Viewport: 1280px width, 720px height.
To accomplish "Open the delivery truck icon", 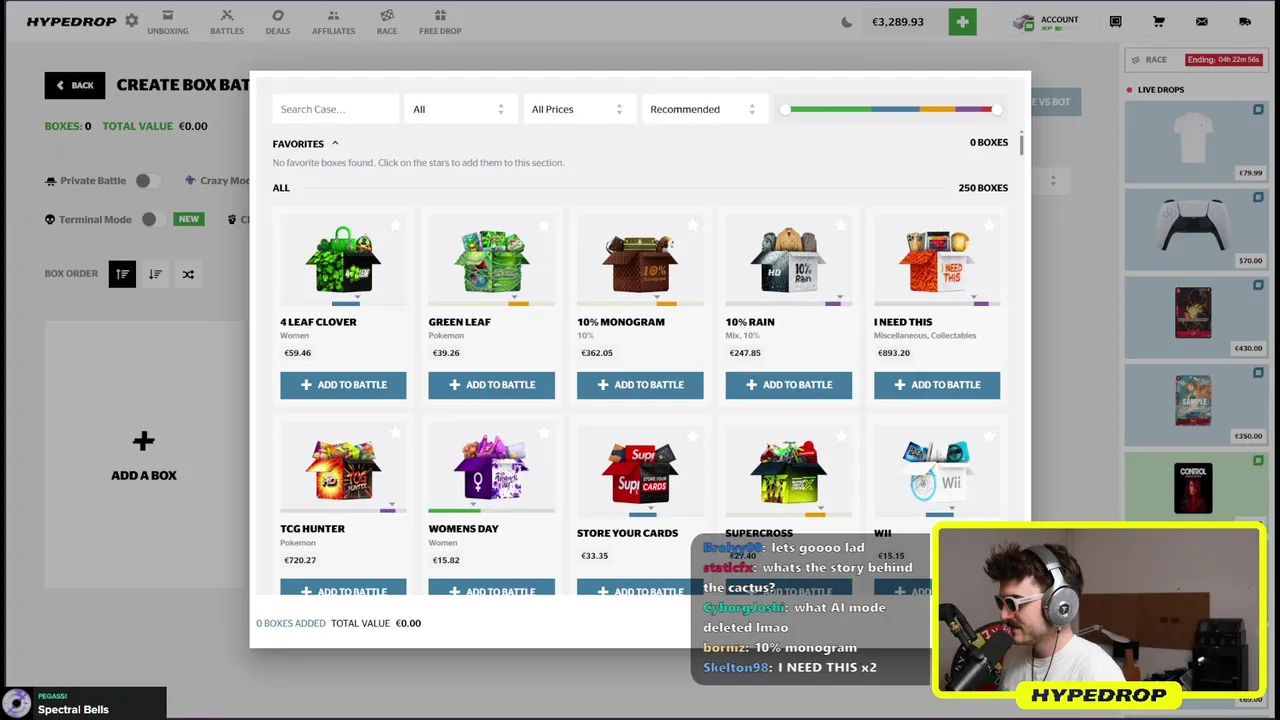I will pos(1245,21).
